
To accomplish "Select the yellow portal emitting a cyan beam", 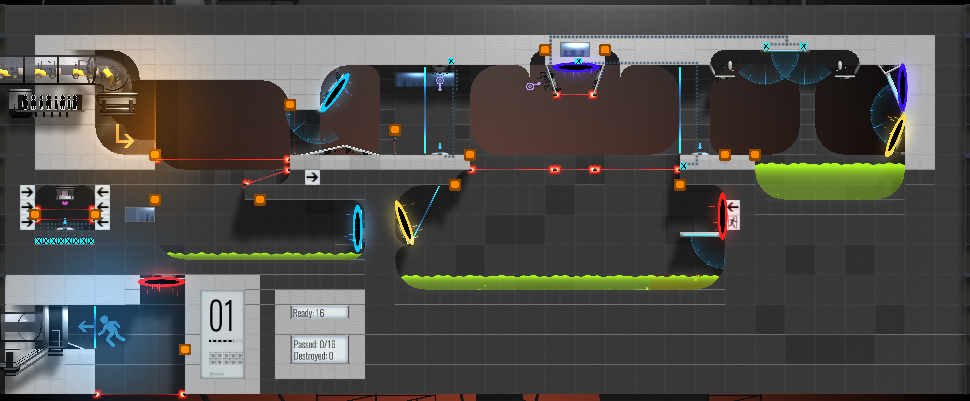I will (x=403, y=222).
